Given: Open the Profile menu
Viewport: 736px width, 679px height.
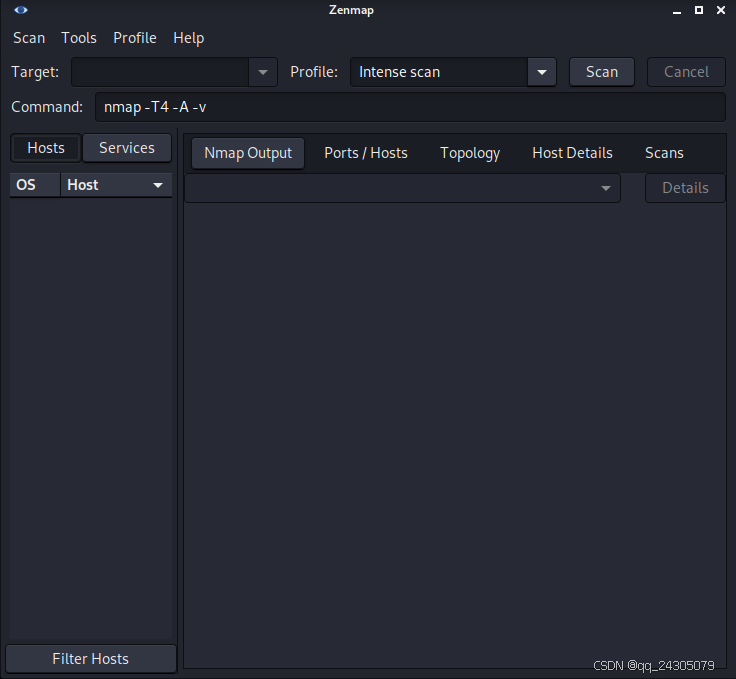Looking at the screenshot, I should [x=135, y=38].
